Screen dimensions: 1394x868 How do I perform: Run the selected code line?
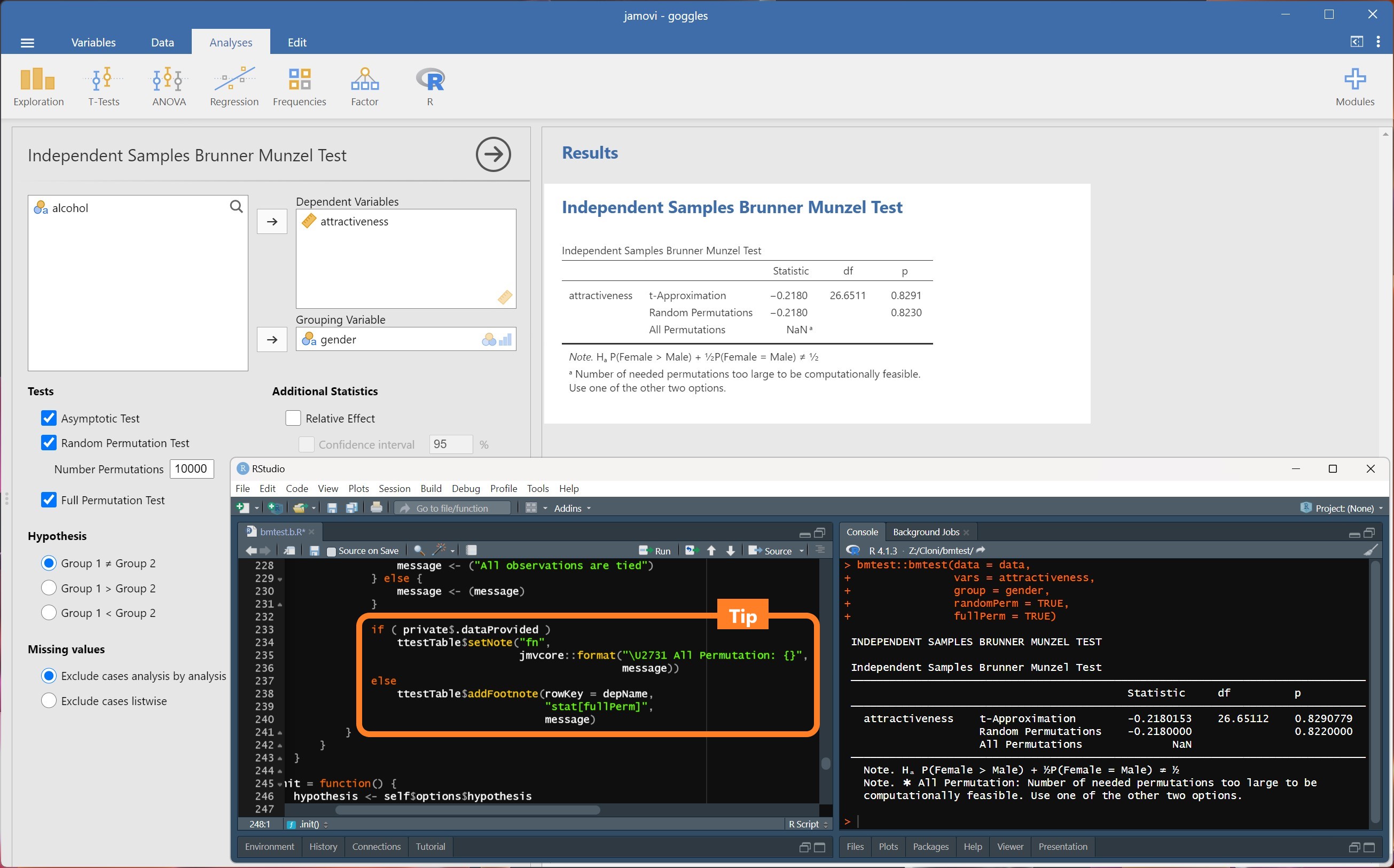655,551
